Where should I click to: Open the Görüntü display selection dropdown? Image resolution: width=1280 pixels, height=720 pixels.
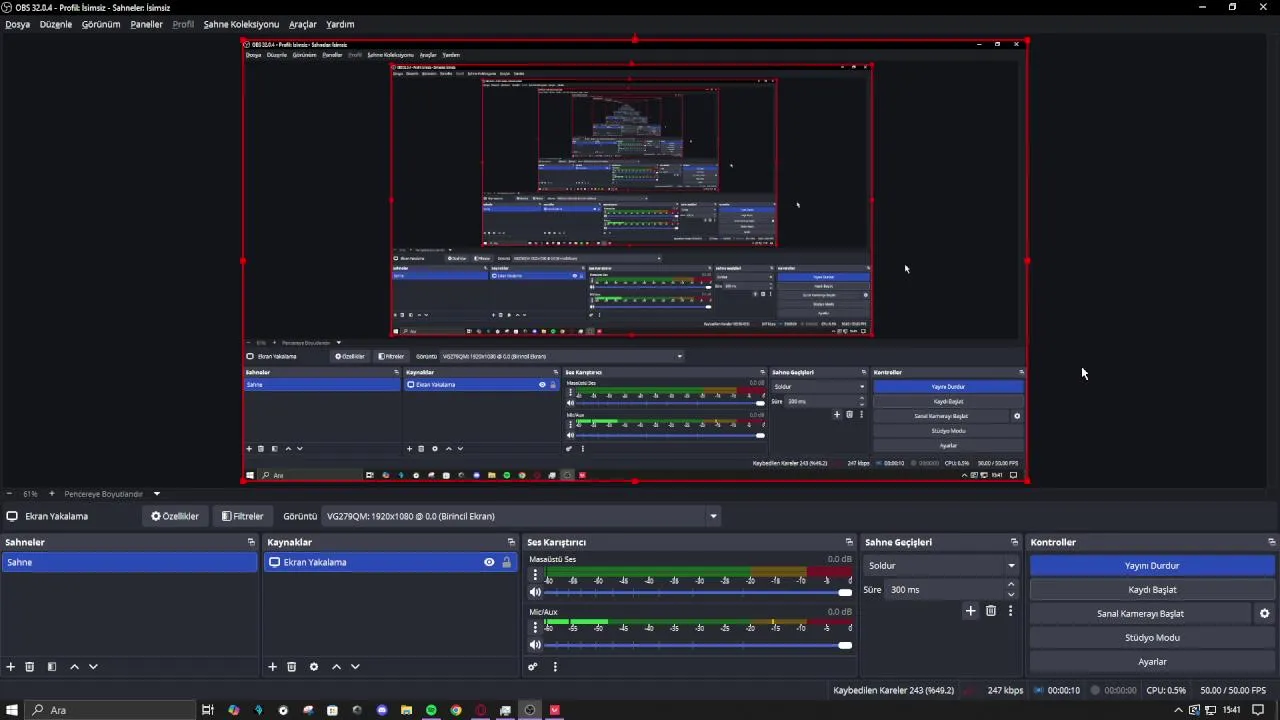[x=521, y=517]
